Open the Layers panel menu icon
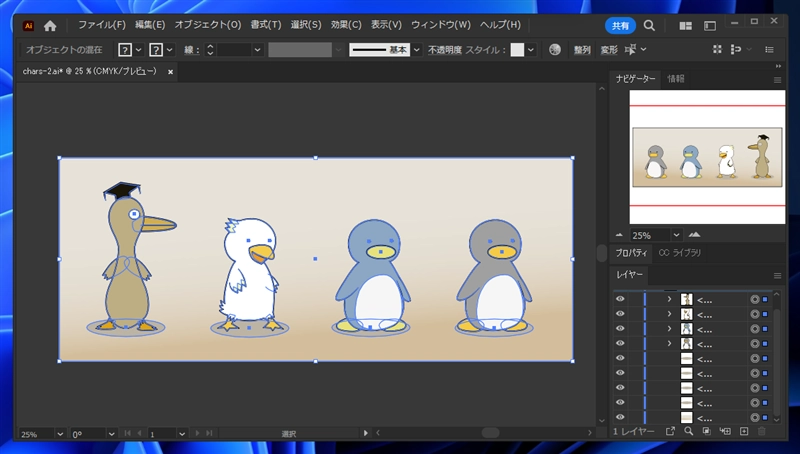Viewport: 800px width, 454px height. [x=777, y=276]
